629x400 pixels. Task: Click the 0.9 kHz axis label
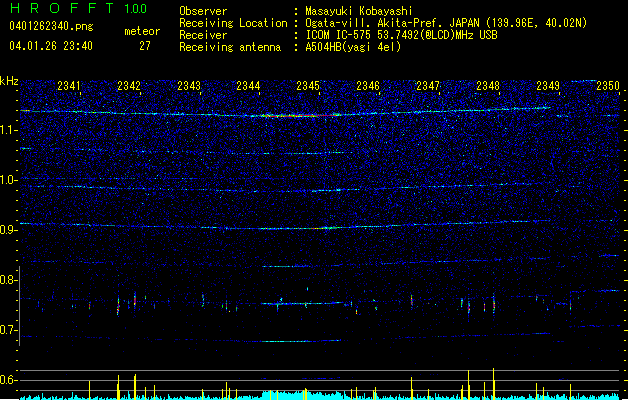click(9, 230)
